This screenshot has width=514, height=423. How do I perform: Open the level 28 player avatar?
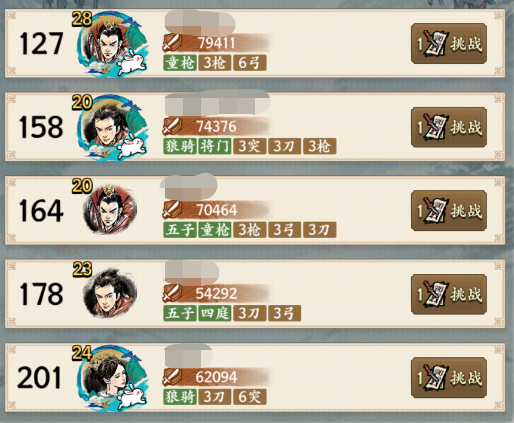(x=112, y=44)
